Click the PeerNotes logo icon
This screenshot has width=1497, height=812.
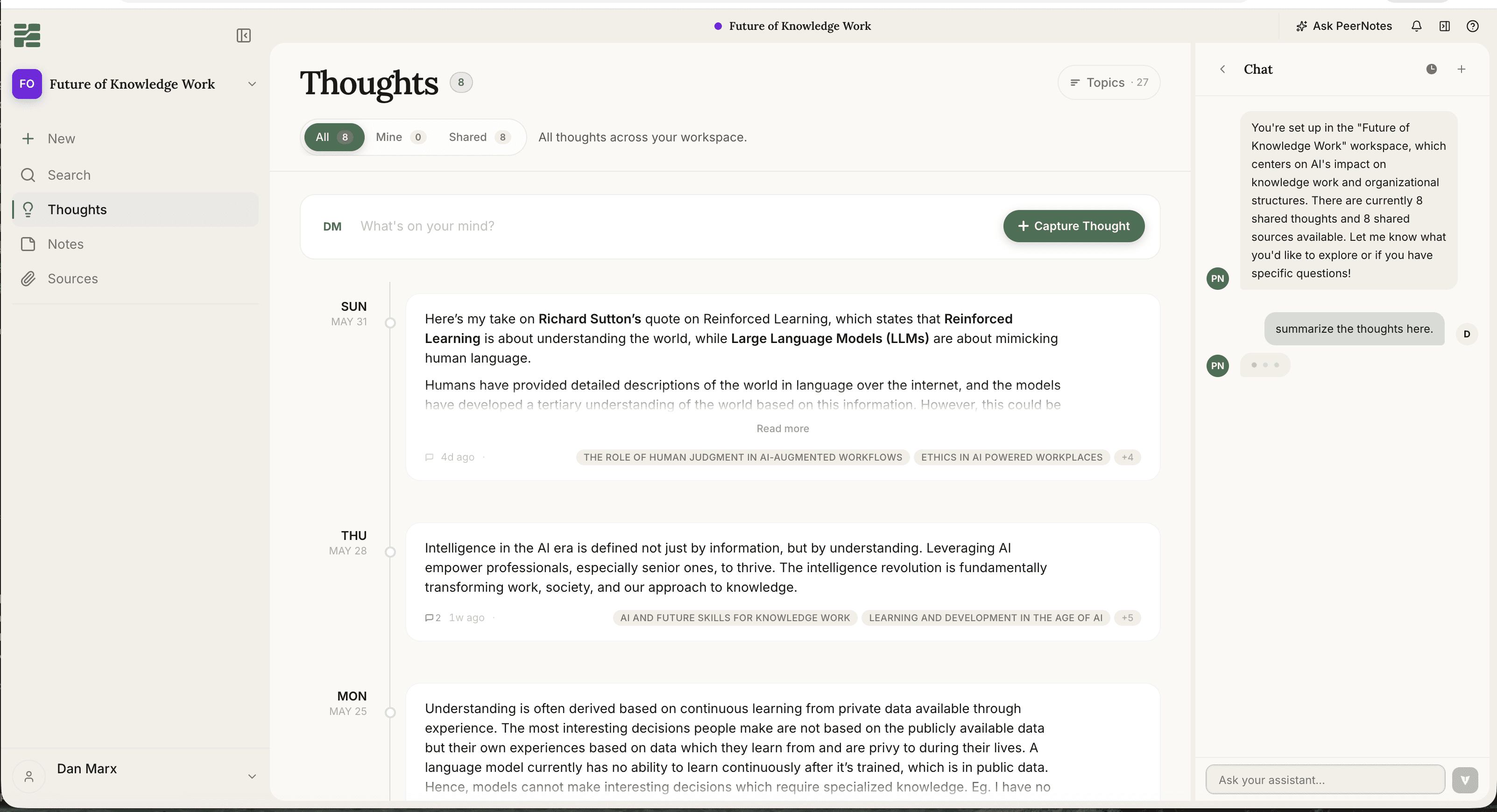pyautogui.click(x=27, y=35)
